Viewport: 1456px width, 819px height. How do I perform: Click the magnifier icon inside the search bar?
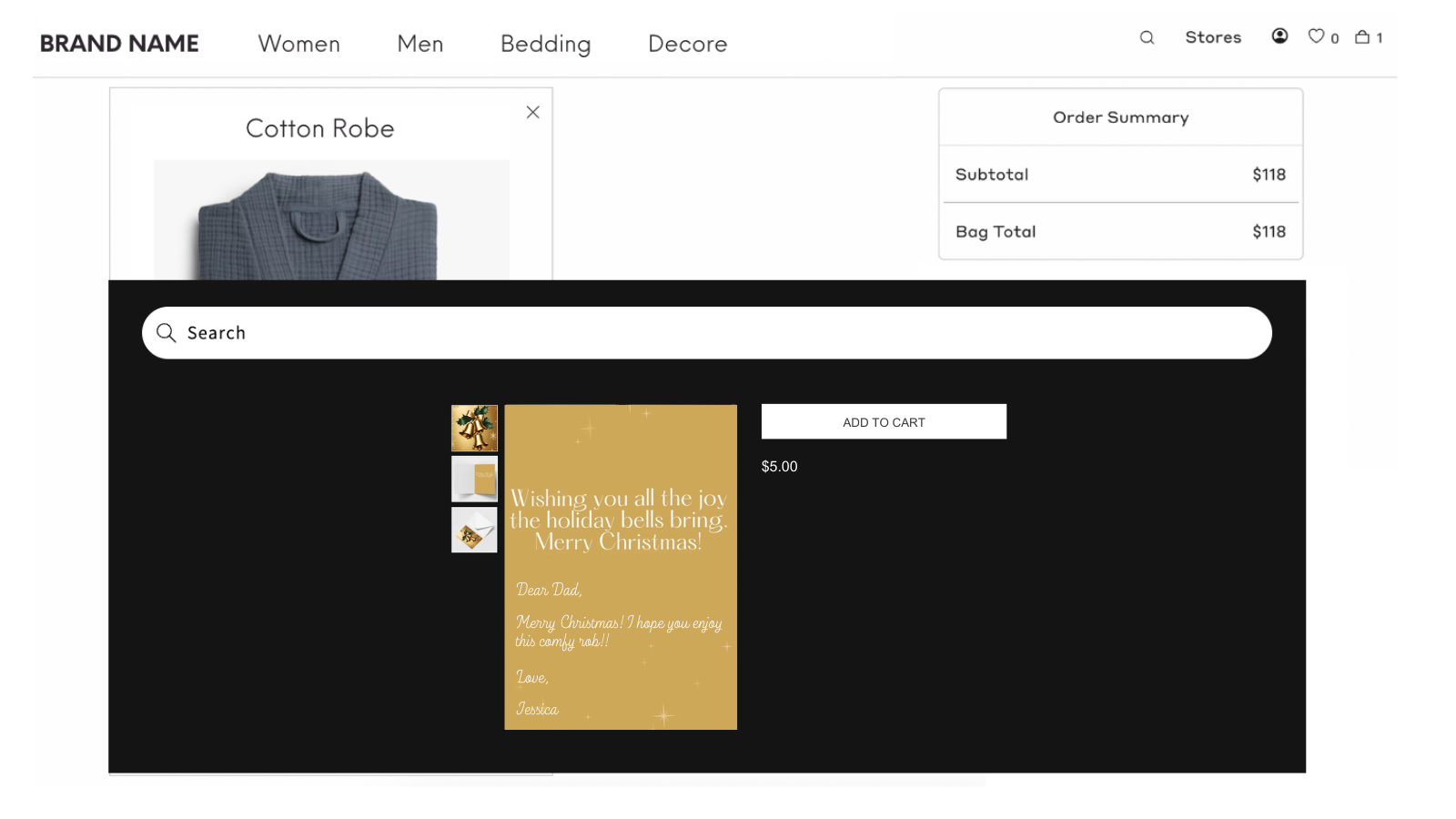(166, 333)
